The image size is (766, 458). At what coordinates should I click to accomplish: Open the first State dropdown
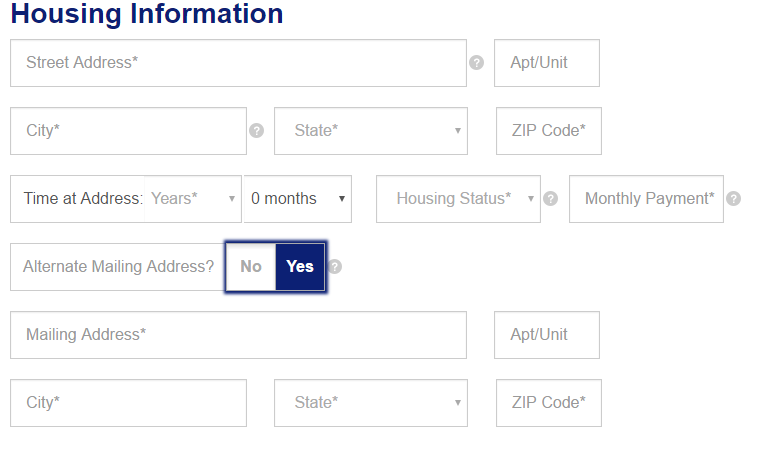coord(371,131)
